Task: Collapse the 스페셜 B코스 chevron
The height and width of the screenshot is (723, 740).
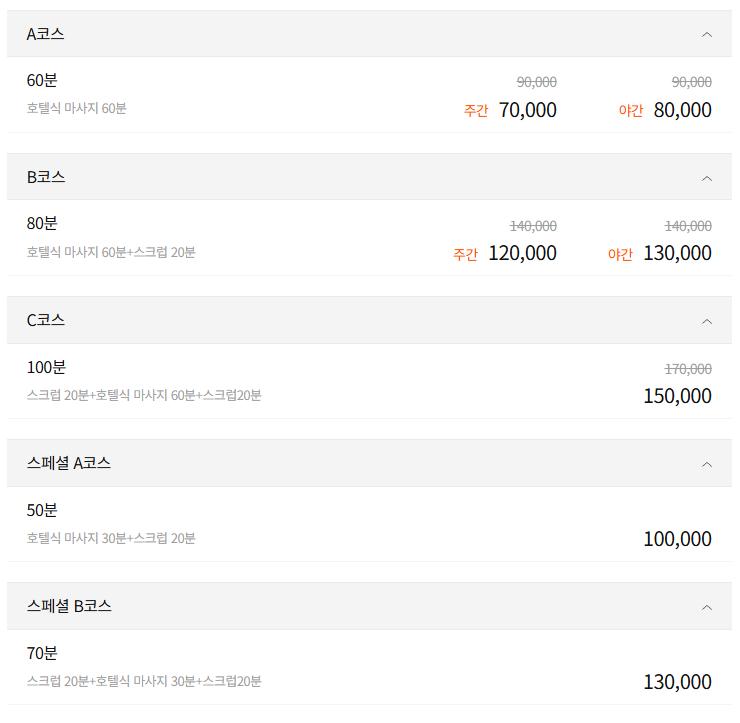Action: (707, 607)
